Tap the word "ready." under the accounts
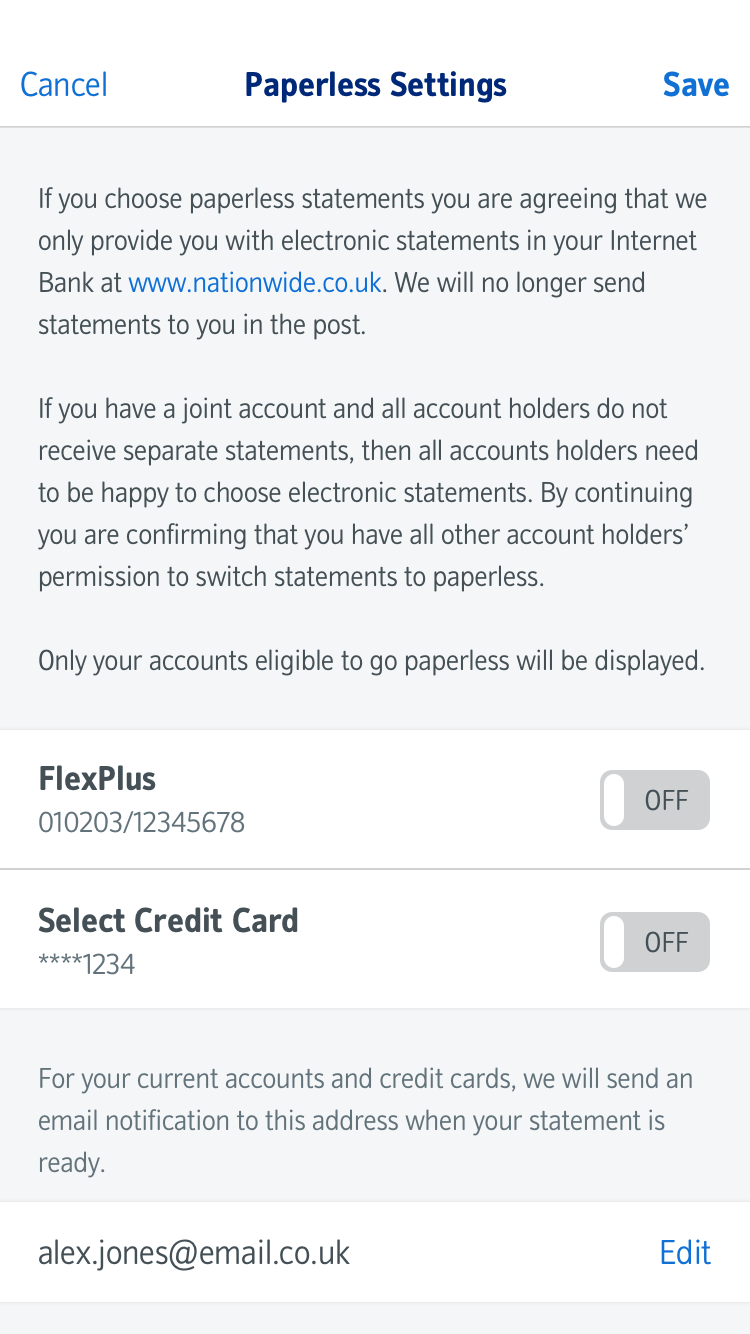This screenshot has height=1334, width=750. click(71, 1163)
